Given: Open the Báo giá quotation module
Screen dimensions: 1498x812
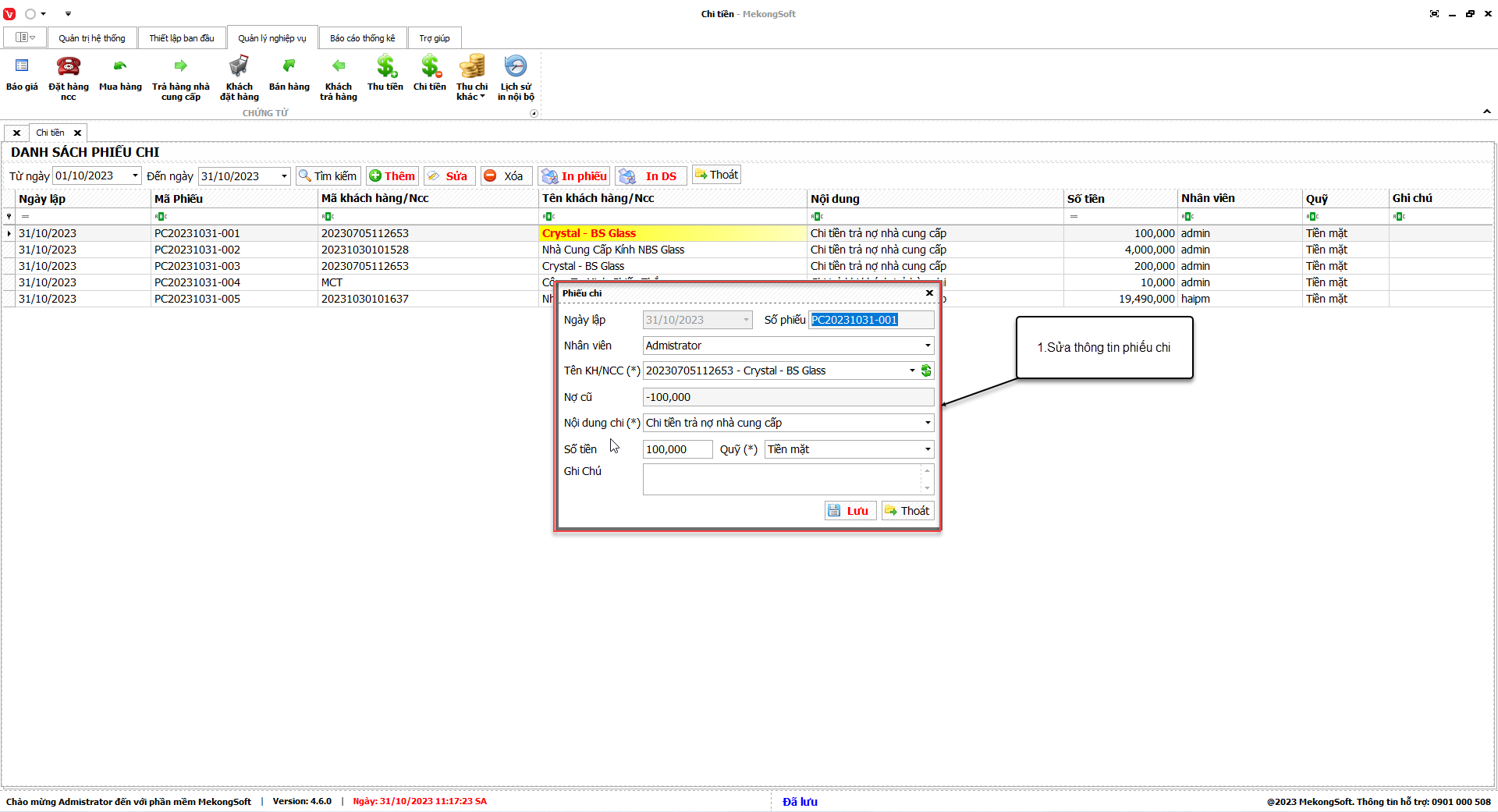Looking at the screenshot, I should click(22, 76).
